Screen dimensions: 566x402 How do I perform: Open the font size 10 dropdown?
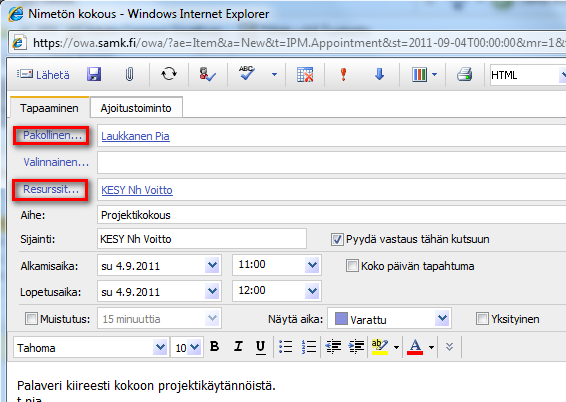(194, 348)
